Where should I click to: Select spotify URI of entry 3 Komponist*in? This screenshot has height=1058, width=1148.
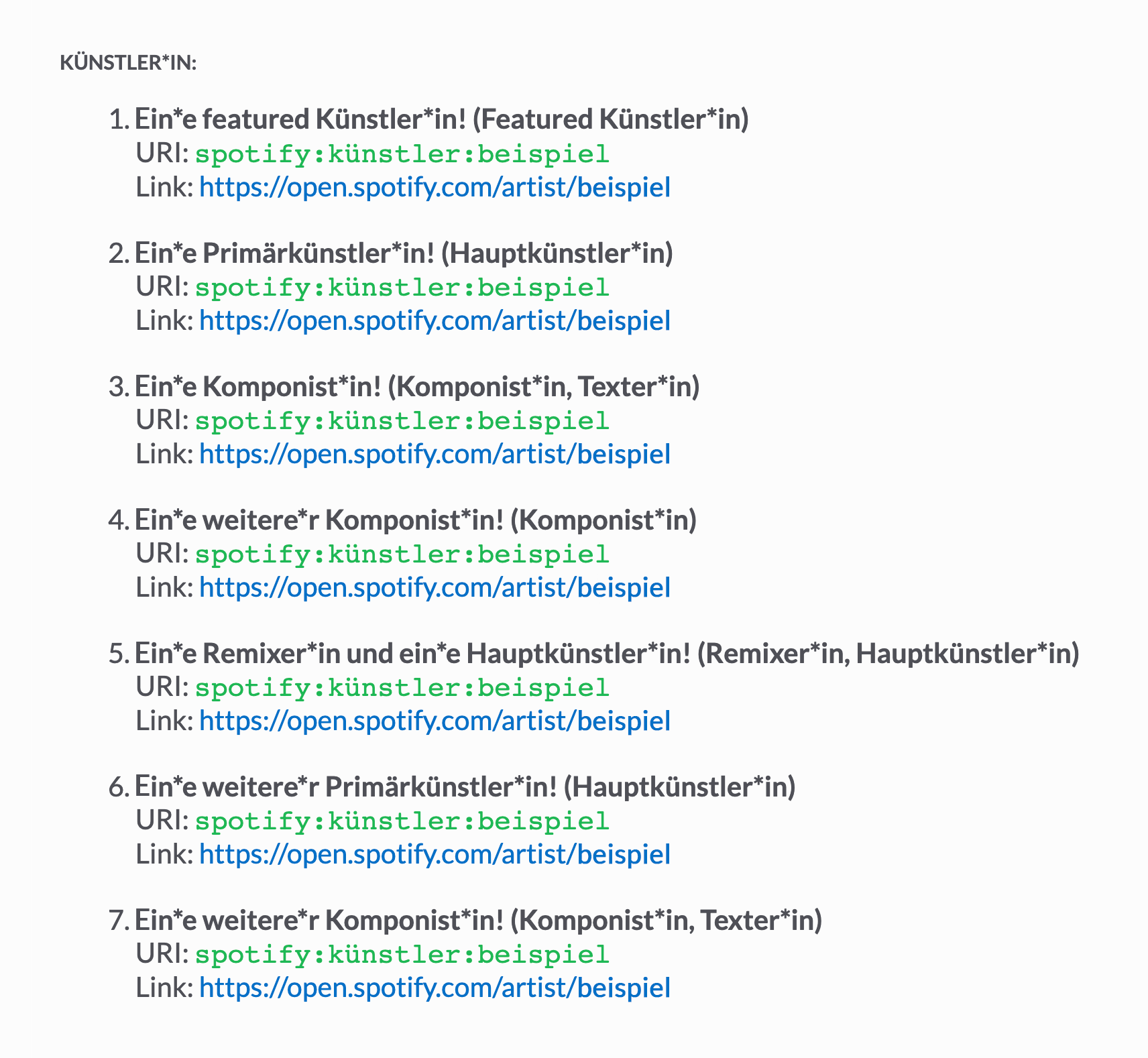click(x=402, y=421)
